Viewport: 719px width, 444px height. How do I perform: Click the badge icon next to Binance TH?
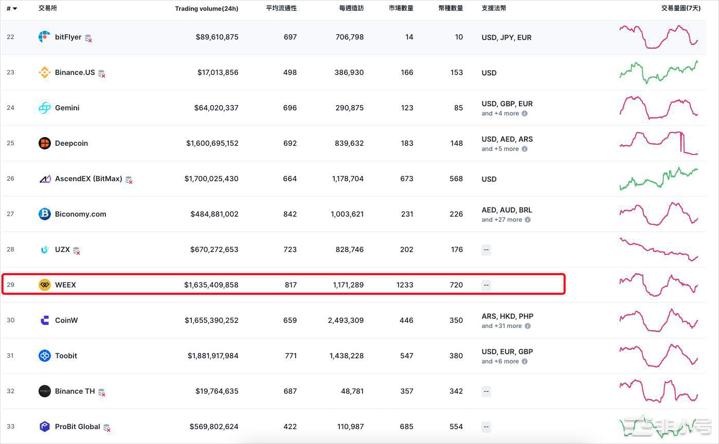(102, 393)
